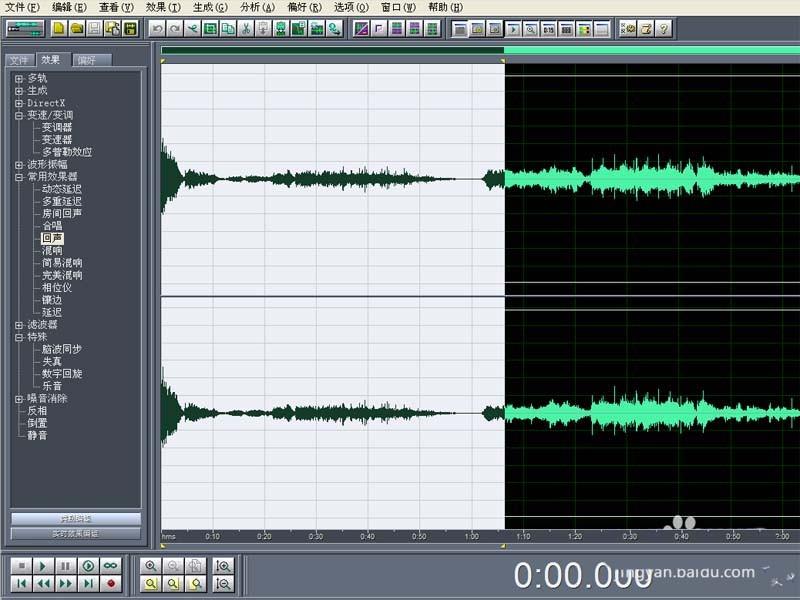Collapse the 特殊 effects group
Image resolution: width=800 pixels, height=600 pixels.
[x=18, y=337]
